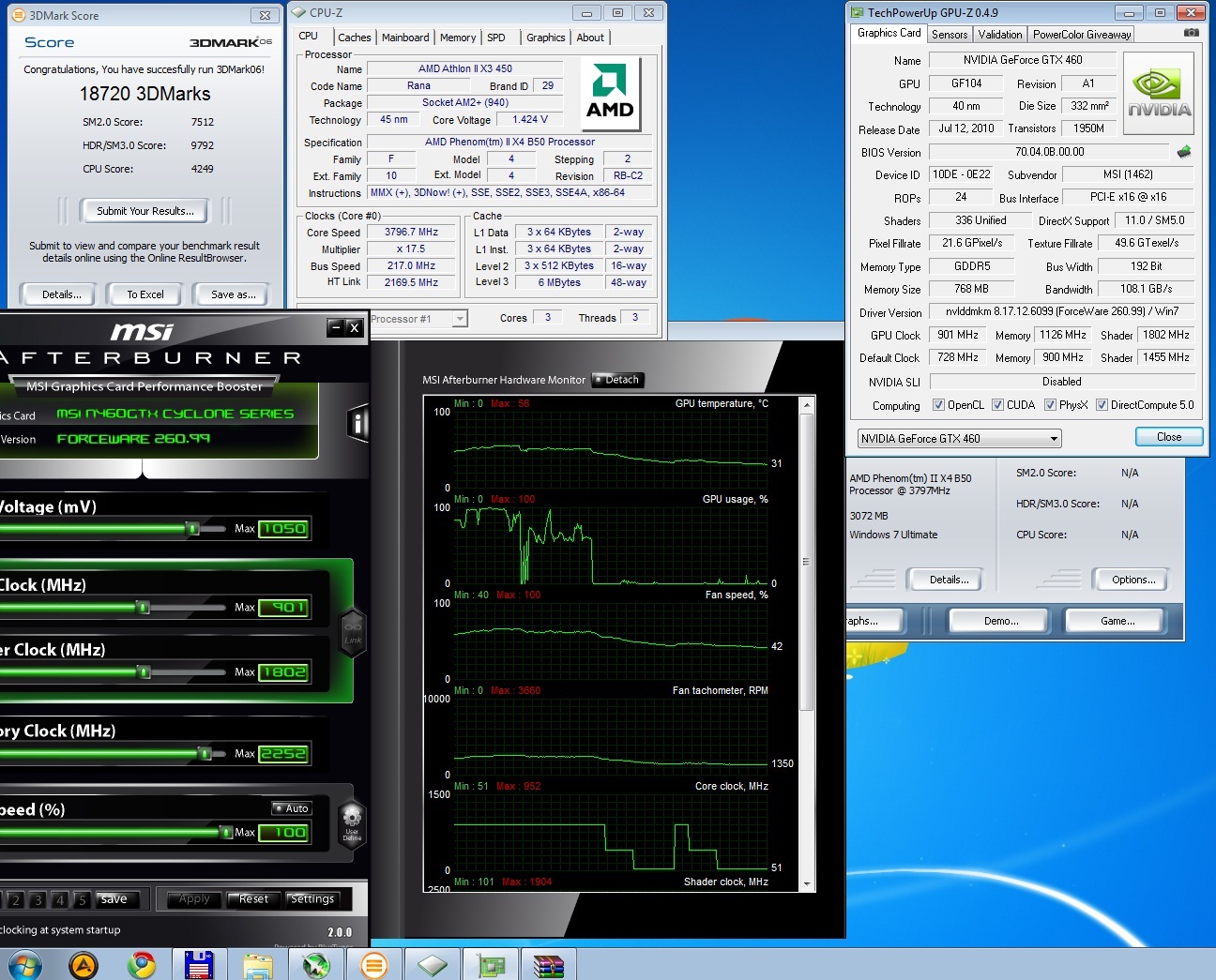1216x980 pixels.
Task: Save the current Afterburner profile
Action: pyautogui.click(x=114, y=898)
